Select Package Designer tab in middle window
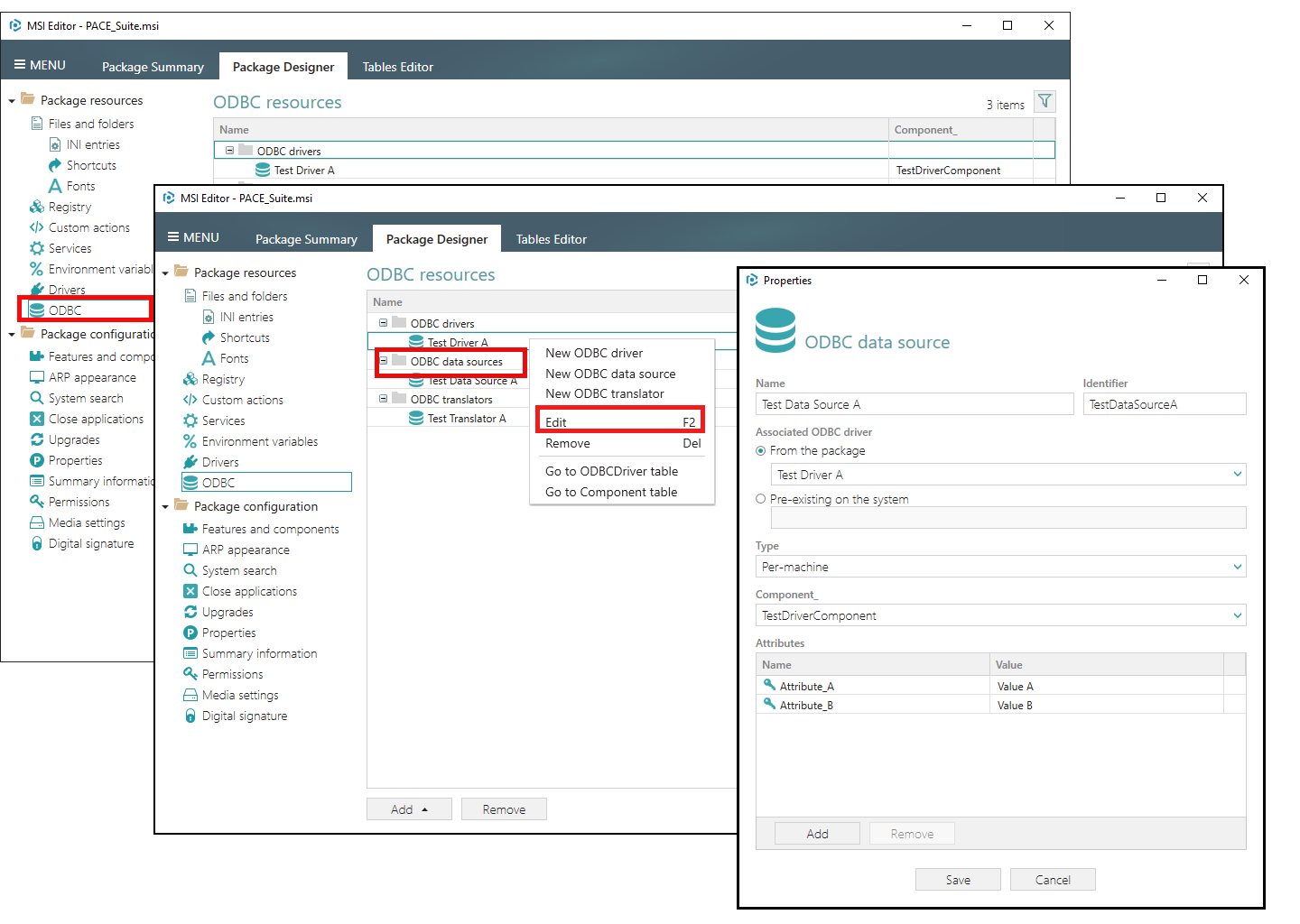The width and height of the screenshot is (1300, 924). click(437, 239)
